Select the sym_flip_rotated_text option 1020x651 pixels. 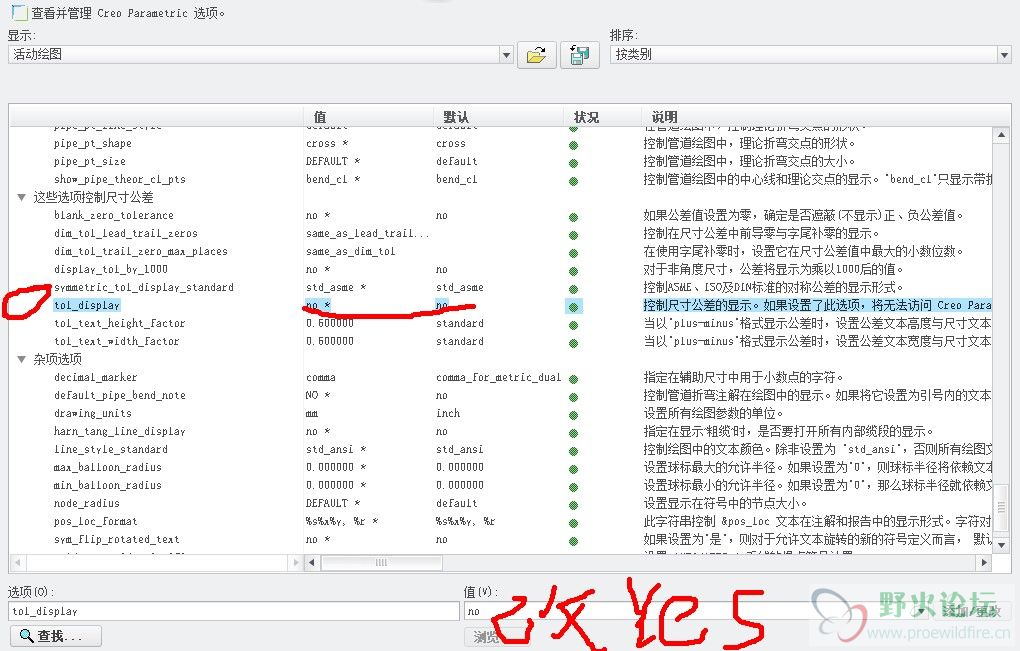pyautogui.click(x=116, y=539)
